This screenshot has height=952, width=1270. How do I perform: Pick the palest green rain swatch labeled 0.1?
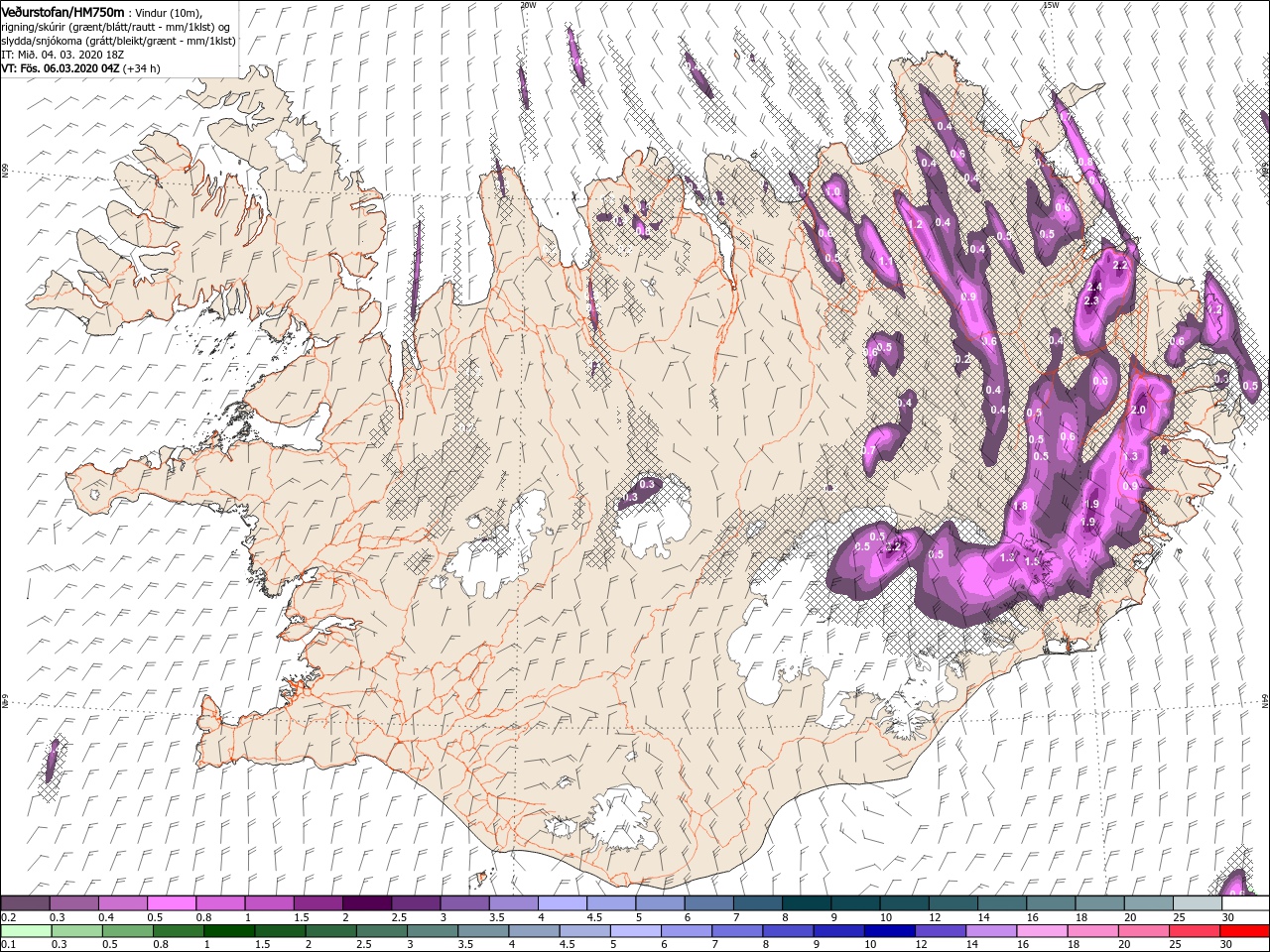pyautogui.click(x=25, y=931)
